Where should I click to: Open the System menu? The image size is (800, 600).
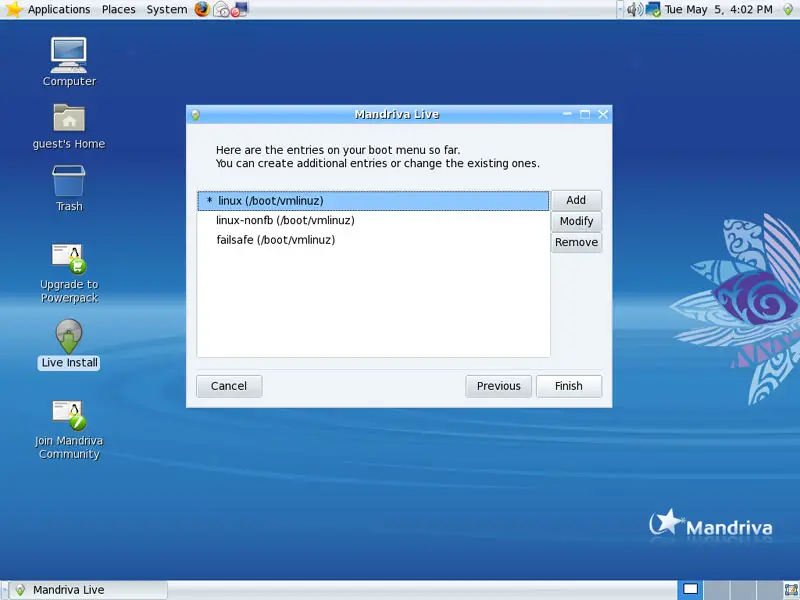(x=167, y=9)
